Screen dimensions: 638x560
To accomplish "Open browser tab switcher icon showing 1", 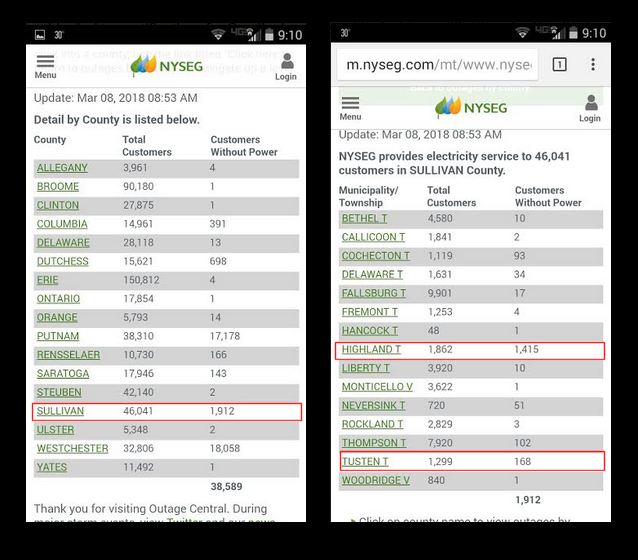I will (x=559, y=64).
